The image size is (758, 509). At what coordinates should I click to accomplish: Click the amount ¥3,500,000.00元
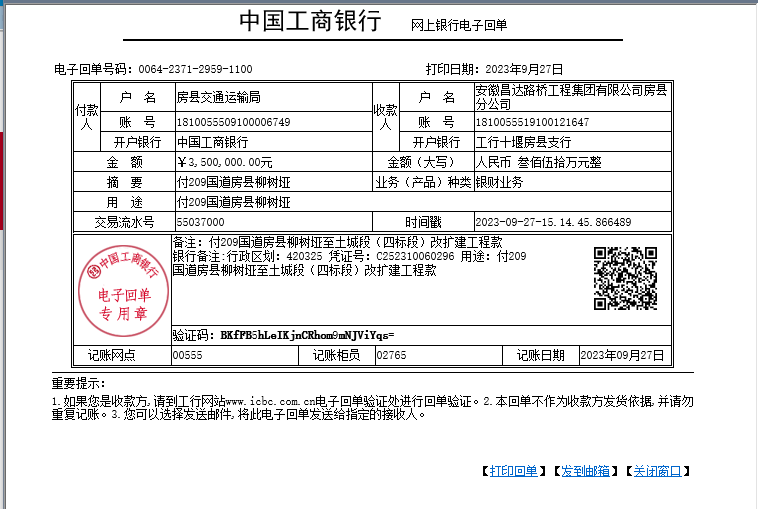click(x=224, y=162)
